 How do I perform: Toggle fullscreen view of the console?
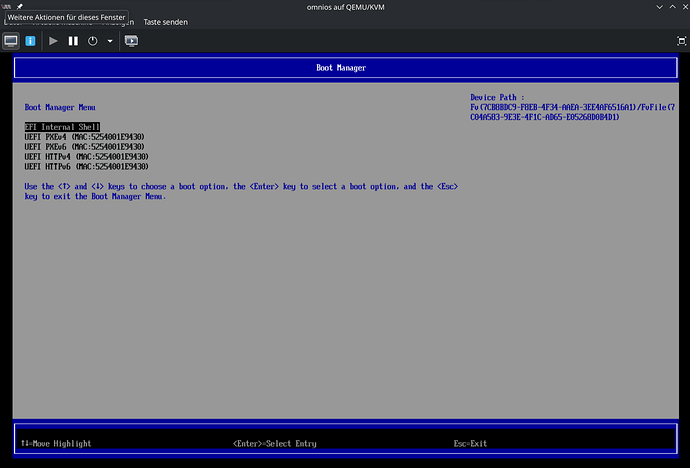click(682, 41)
